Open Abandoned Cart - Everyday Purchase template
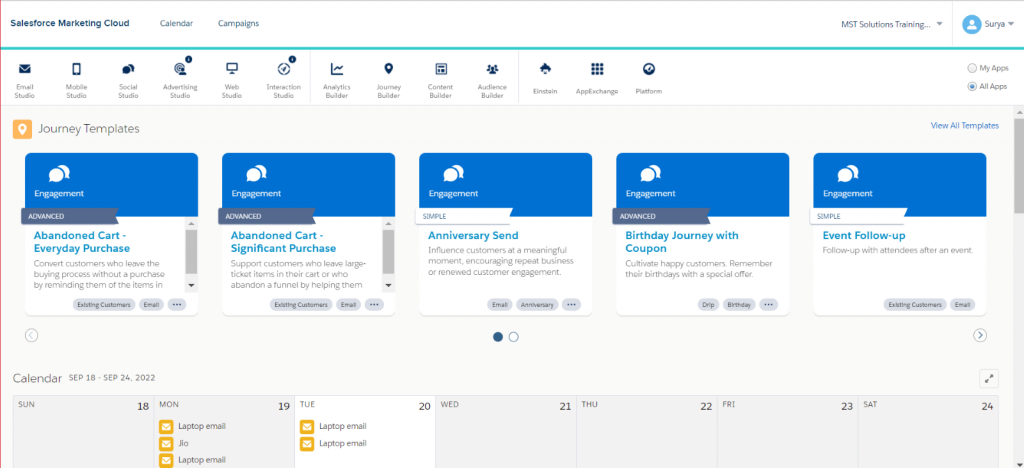 [x=82, y=242]
